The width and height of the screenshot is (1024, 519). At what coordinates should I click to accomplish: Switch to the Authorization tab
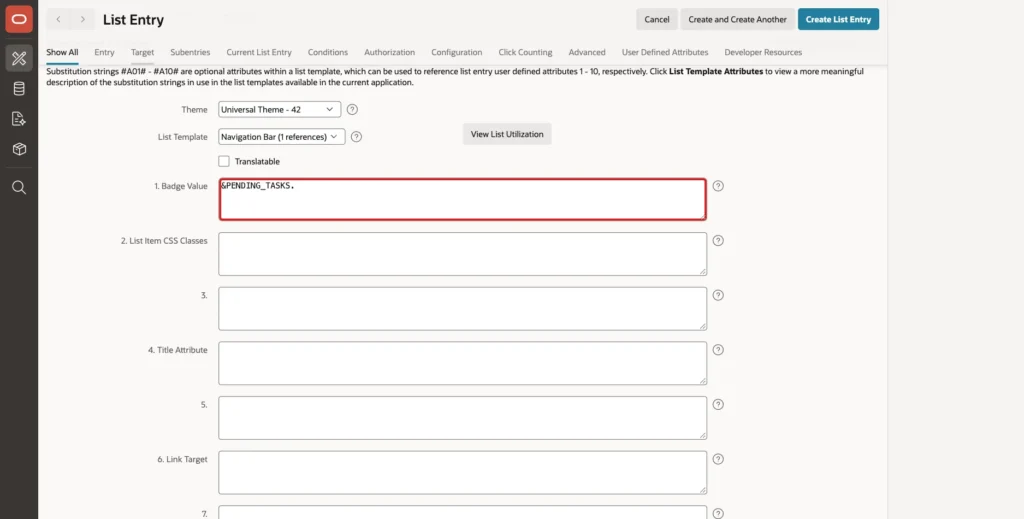[389, 52]
